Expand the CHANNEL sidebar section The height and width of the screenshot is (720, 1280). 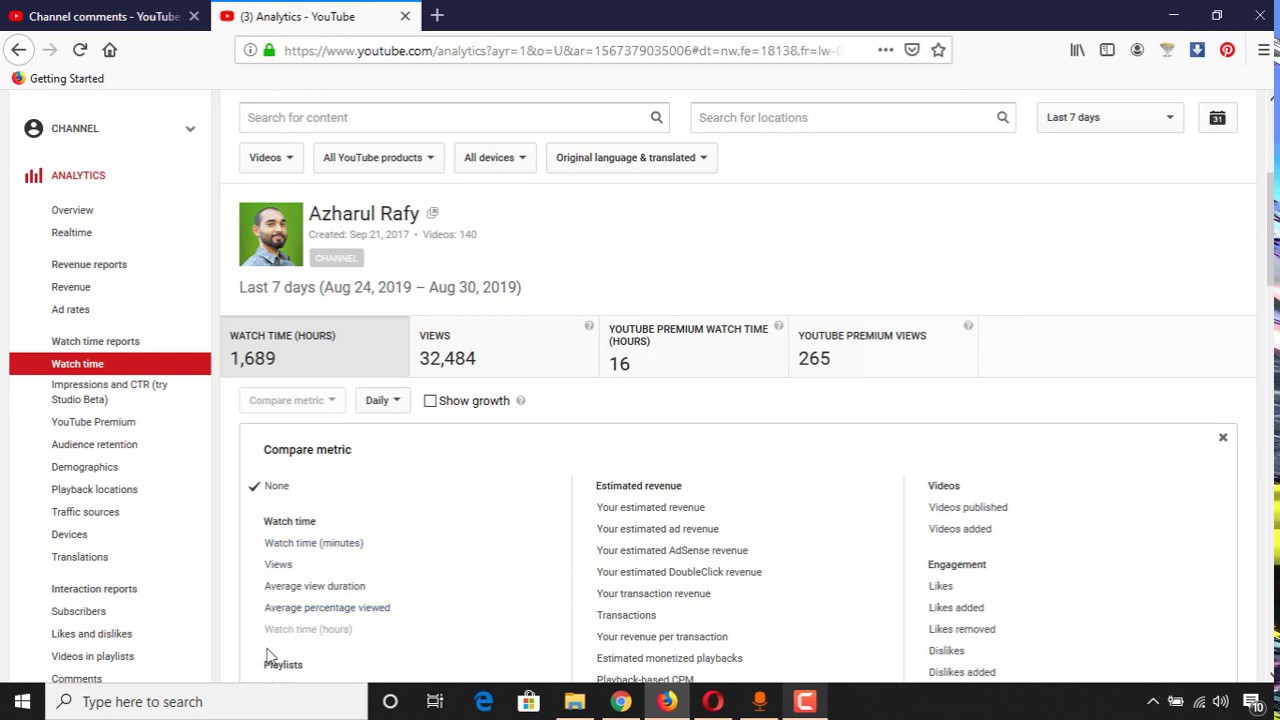[110, 128]
